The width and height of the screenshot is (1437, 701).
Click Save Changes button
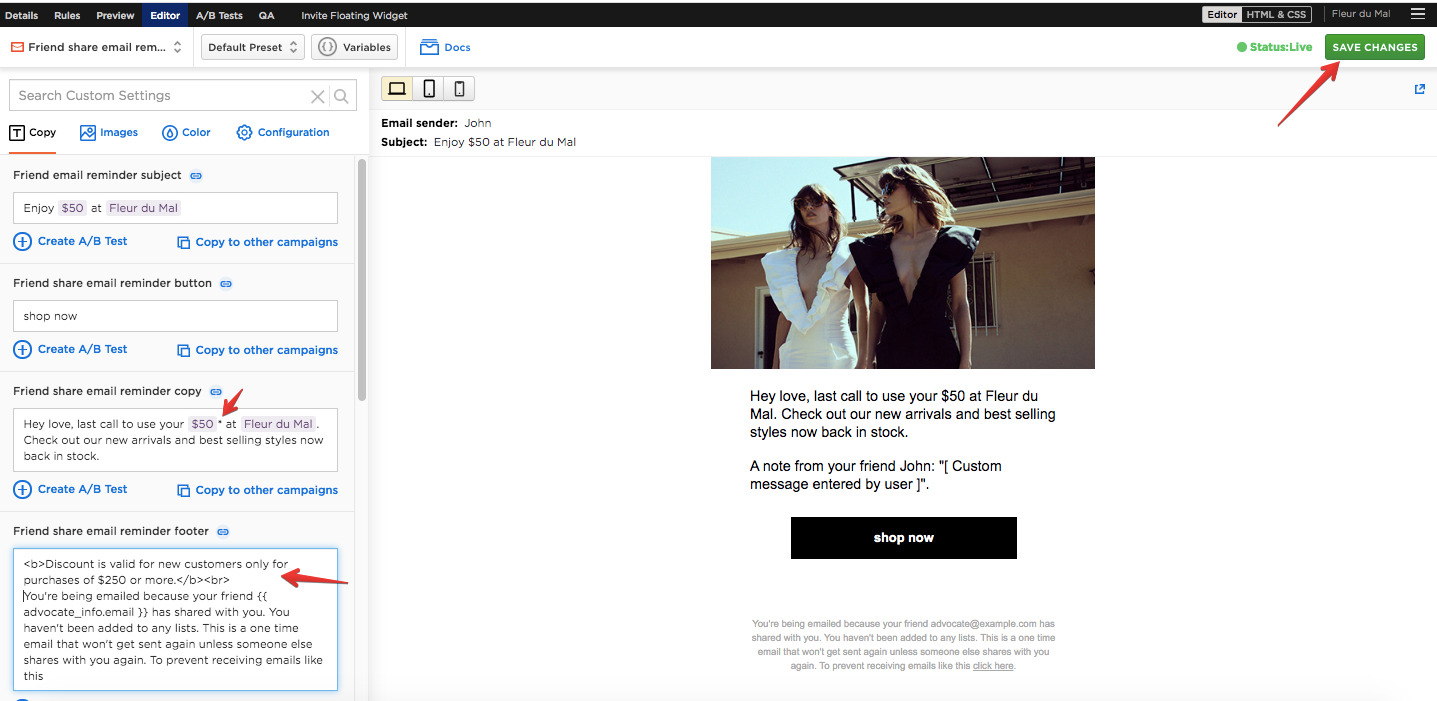[1375, 47]
